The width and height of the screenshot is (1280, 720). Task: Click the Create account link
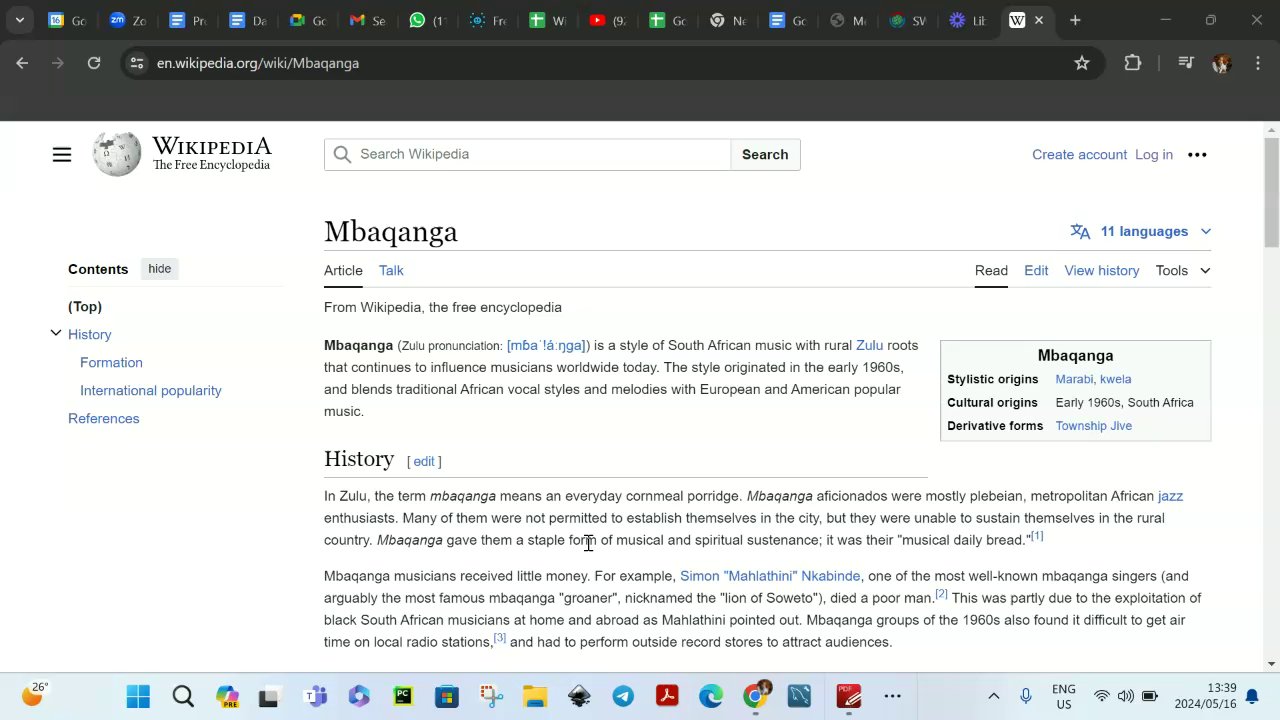(x=1079, y=155)
